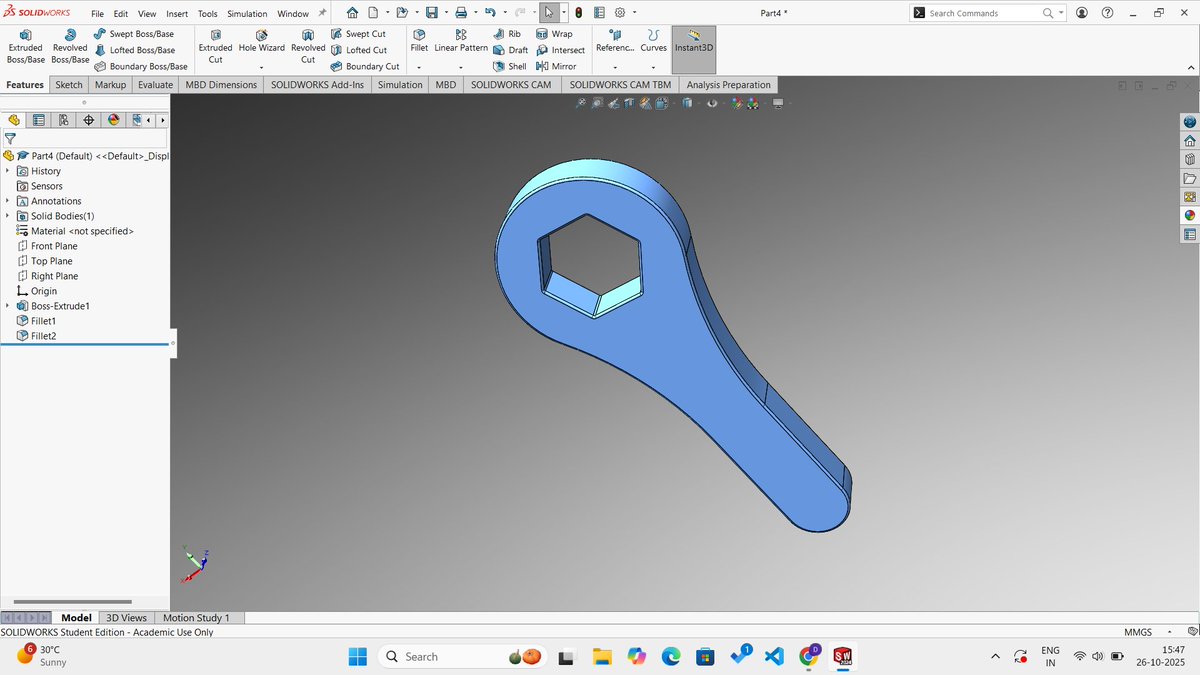1200x675 pixels.
Task: Open the Options gear icon
Action: pos(619,13)
